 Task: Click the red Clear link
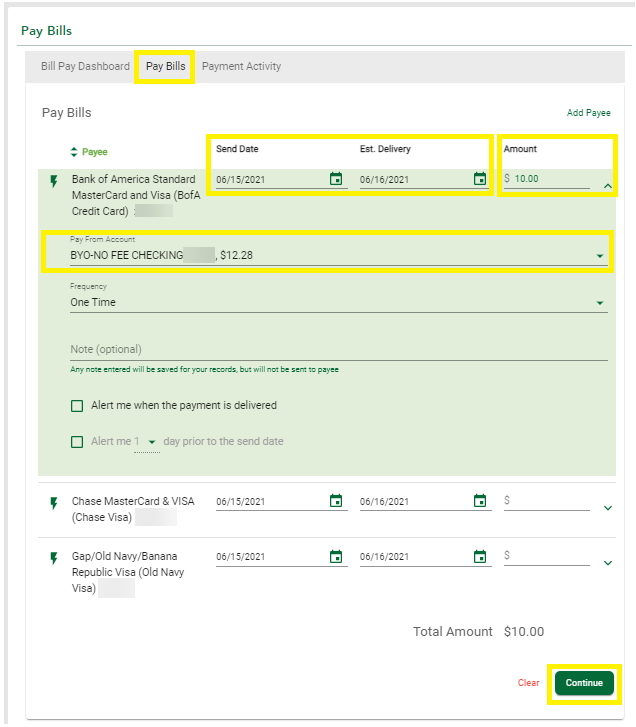pos(528,683)
